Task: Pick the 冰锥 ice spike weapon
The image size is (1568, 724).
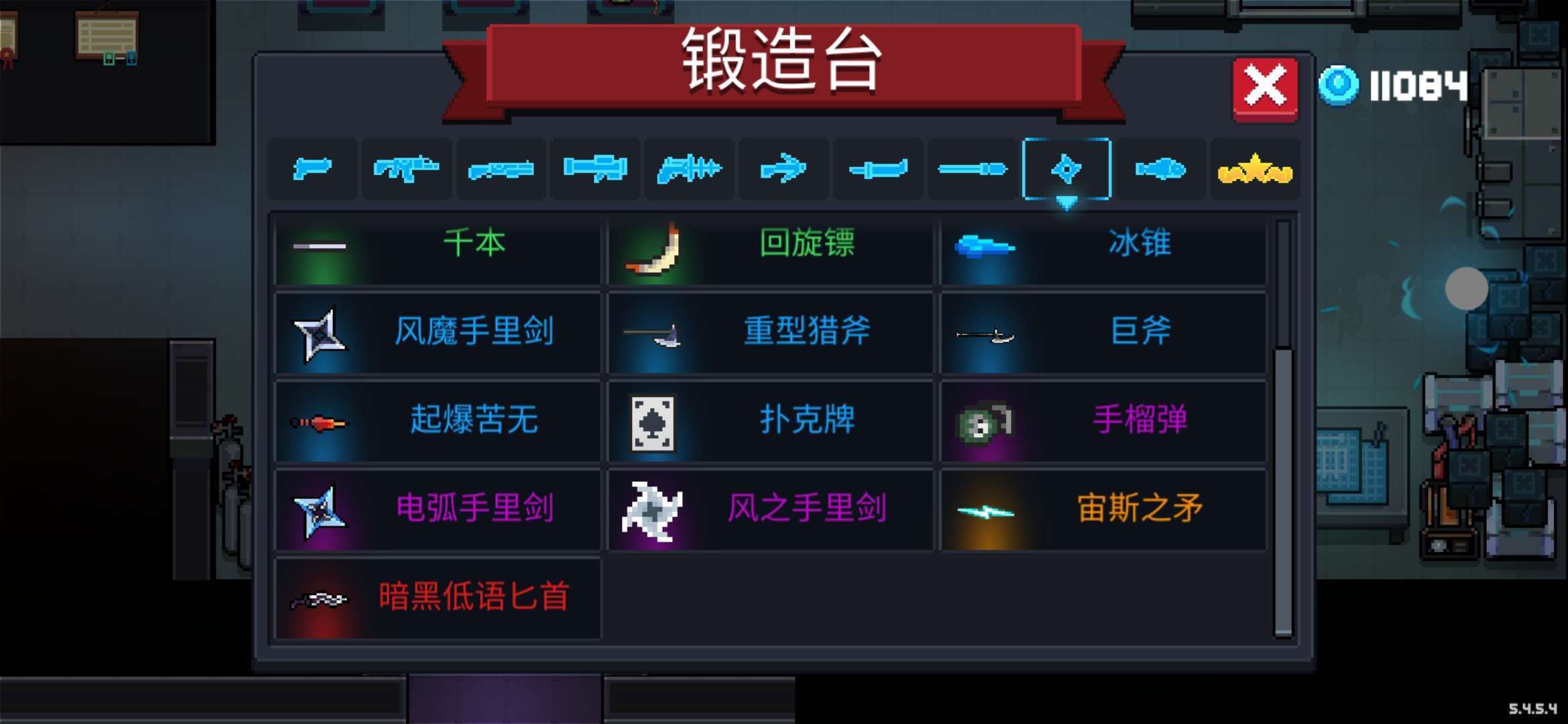Action: [1104, 249]
